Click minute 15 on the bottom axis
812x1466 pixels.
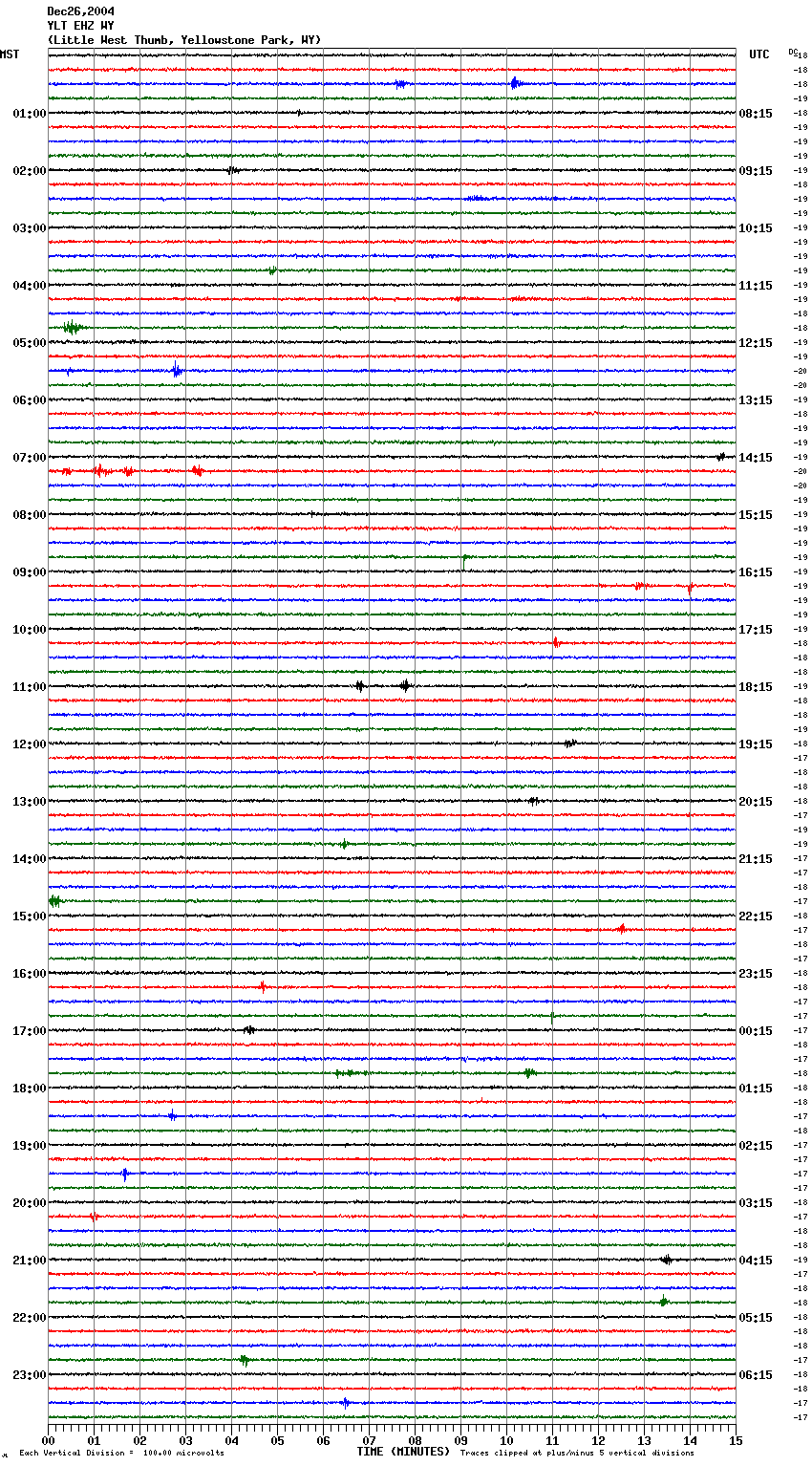(x=736, y=1440)
